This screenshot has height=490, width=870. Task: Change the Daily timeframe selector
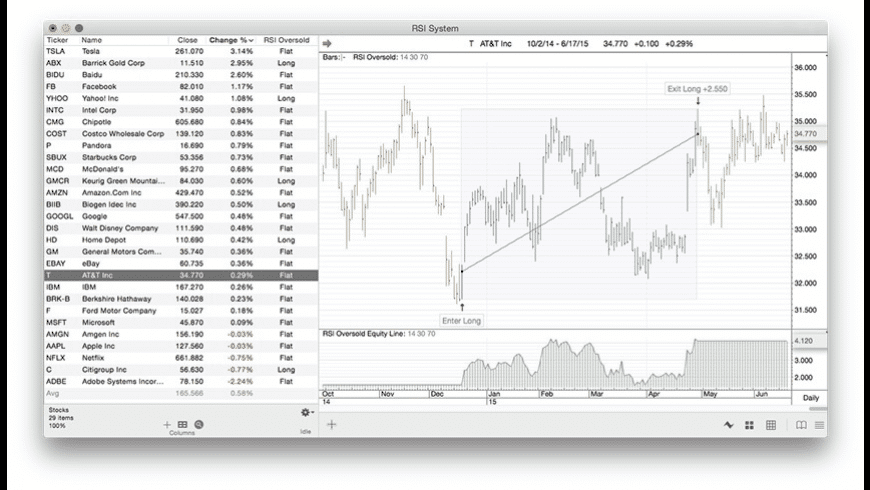(811, 398)
